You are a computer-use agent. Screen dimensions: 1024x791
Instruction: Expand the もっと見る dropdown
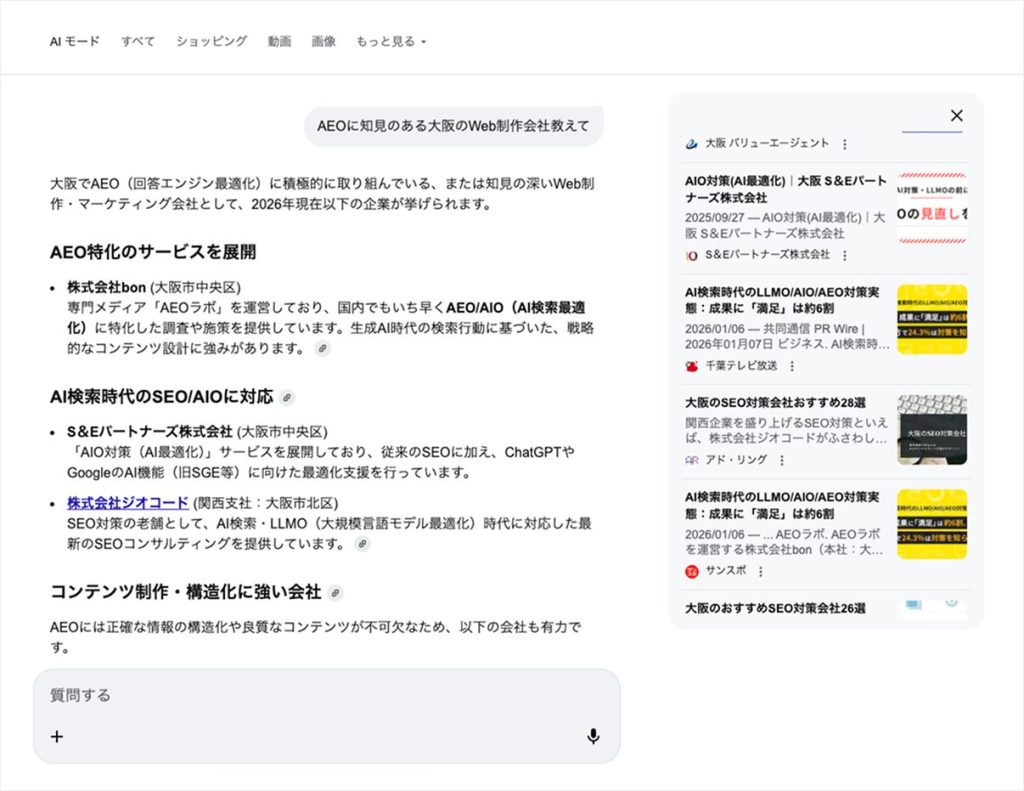click(391, 42)
